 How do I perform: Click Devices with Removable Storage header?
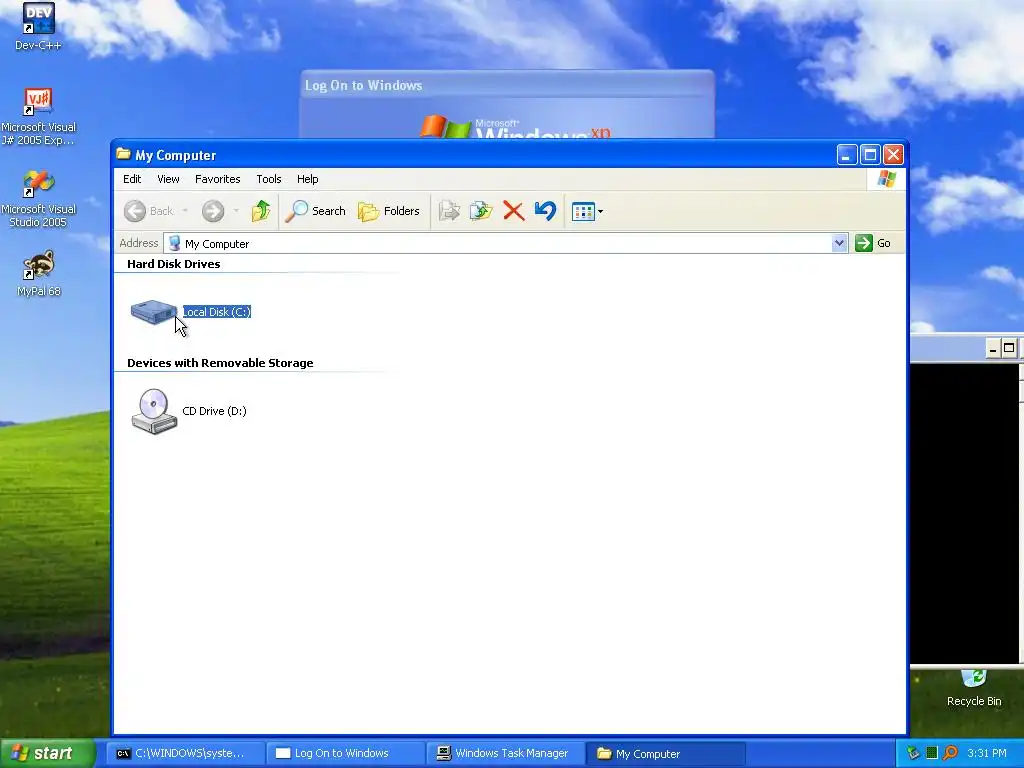(x=220, y=363)
